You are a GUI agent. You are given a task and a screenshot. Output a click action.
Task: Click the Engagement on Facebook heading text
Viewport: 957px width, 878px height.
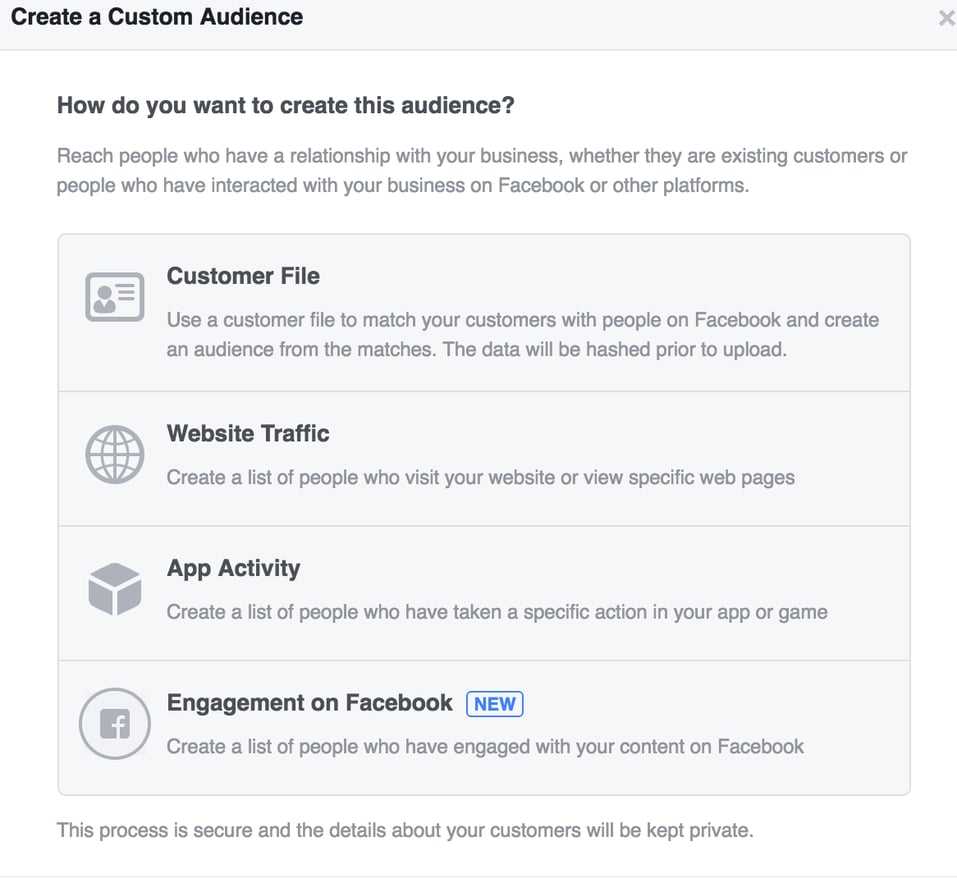pos(308,703)
